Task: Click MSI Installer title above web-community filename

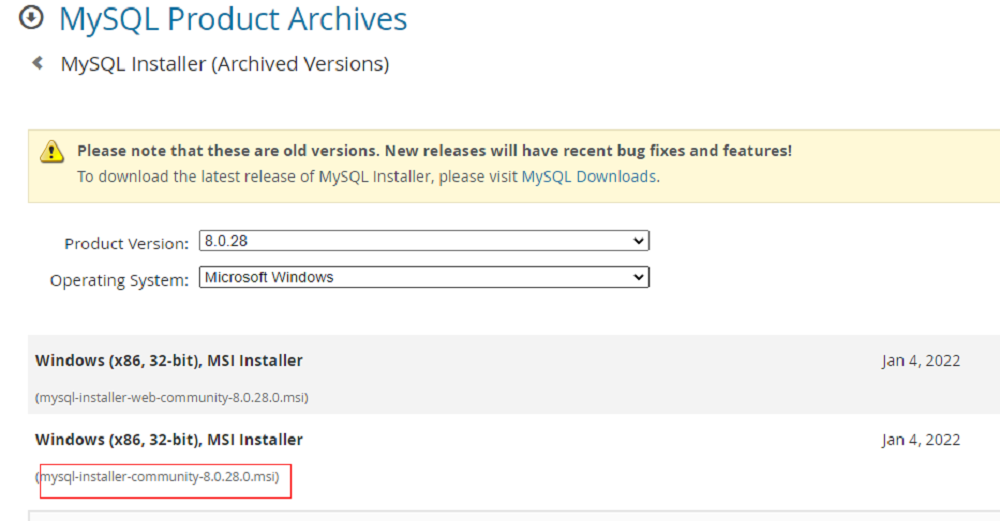Action: [169, 360]
